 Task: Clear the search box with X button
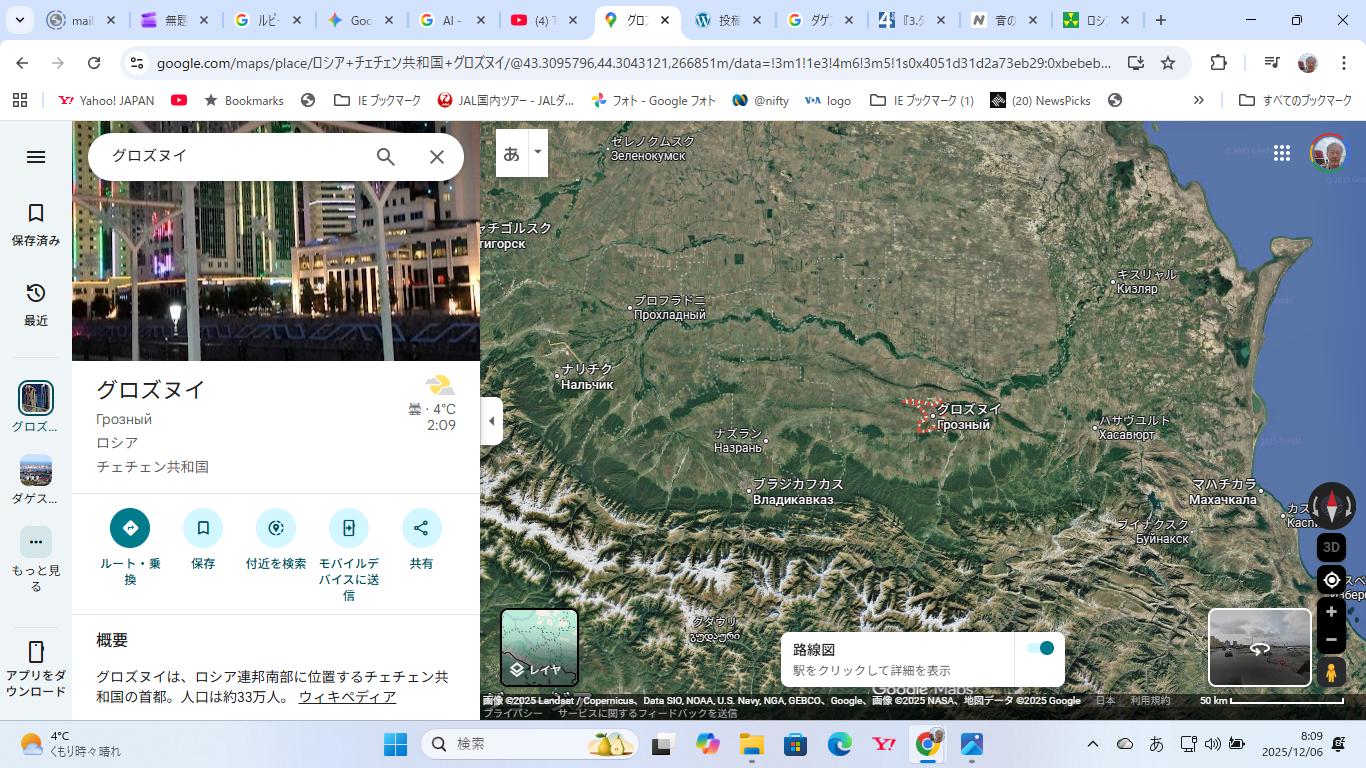(x=437, y=157)
